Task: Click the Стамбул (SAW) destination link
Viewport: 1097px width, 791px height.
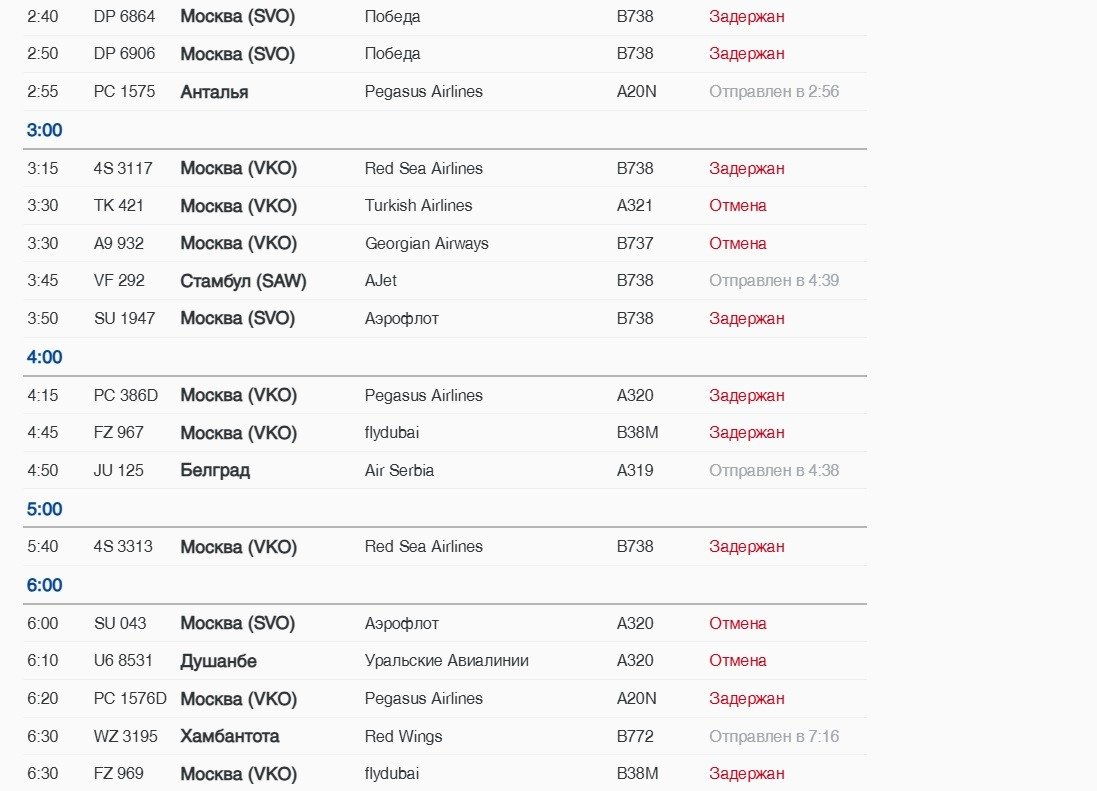Action: [243, 281]
